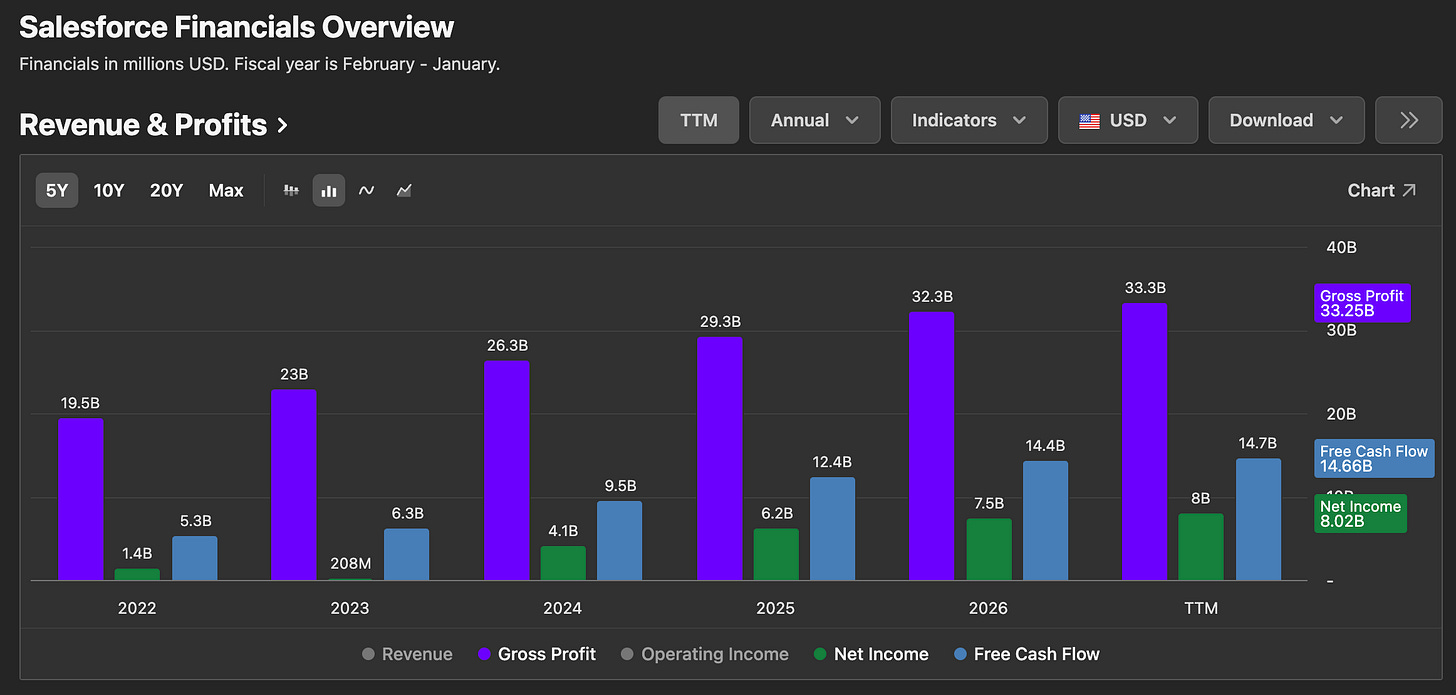The image size is (1456, 695).
Task: Open the Revenue & Profits section link
Action: (154, 125)
